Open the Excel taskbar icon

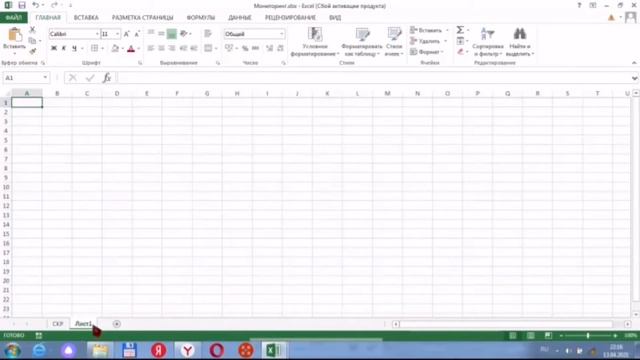click(x=274, y=350)
